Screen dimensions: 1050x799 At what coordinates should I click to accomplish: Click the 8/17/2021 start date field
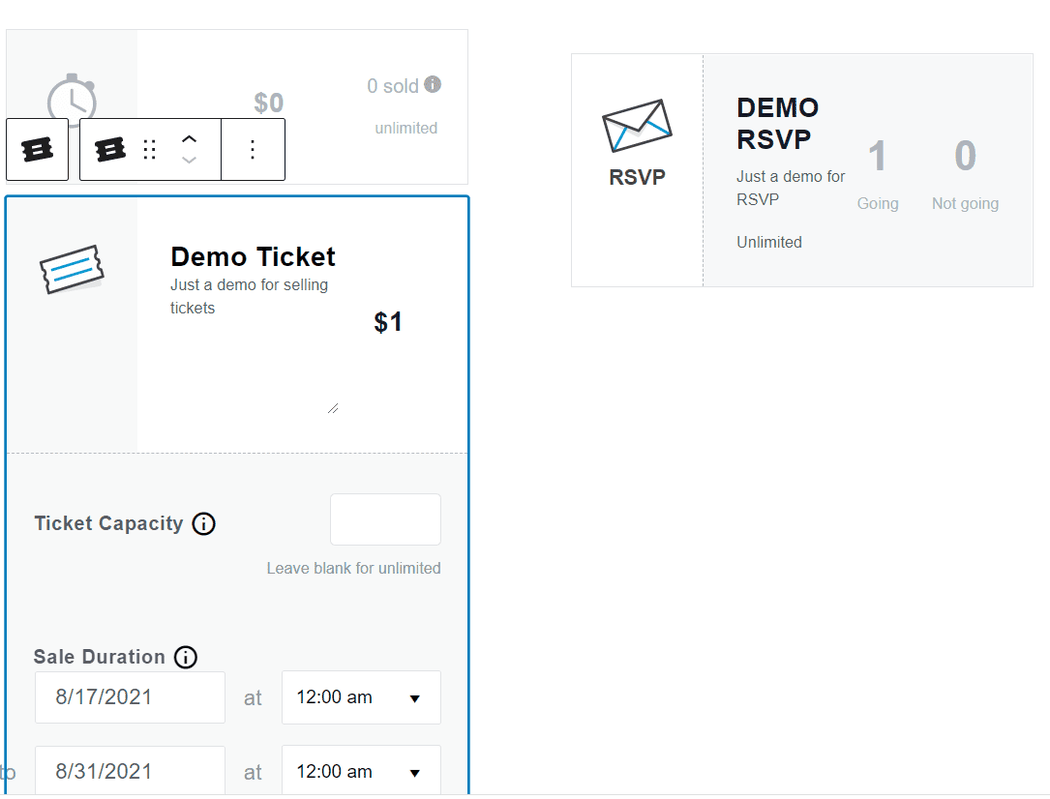pyautogui.click(x=130, y=697)
